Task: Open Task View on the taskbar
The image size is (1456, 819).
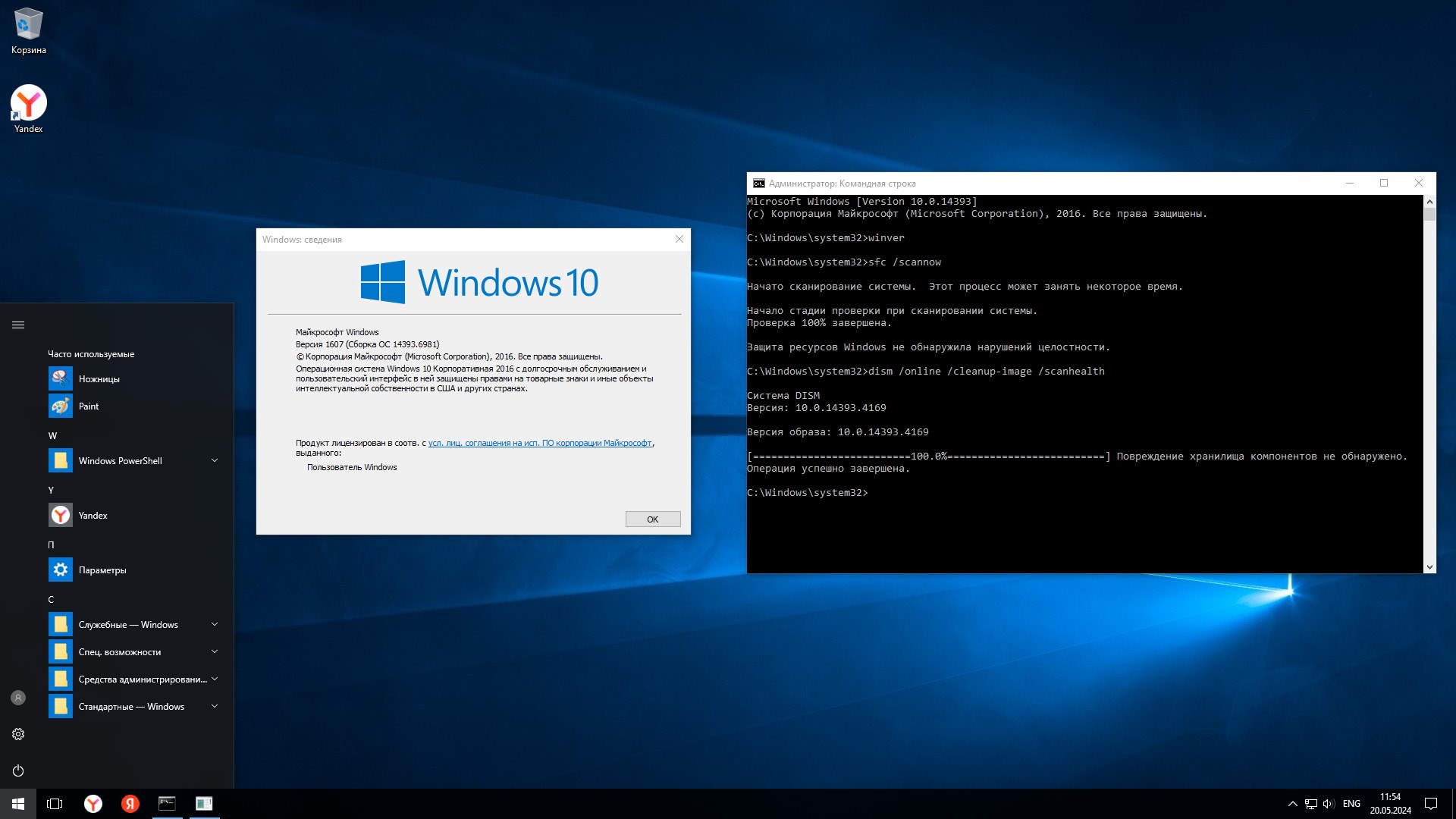Action: click(55, 803)
